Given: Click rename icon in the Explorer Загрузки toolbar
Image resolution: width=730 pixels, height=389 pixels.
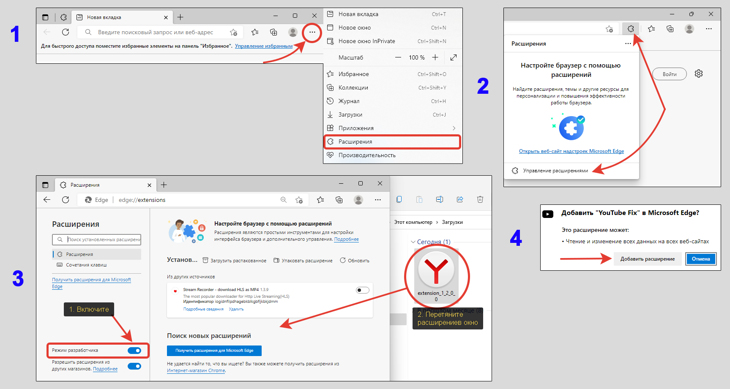Looking at the screenshot, I should tap(439, 200).
